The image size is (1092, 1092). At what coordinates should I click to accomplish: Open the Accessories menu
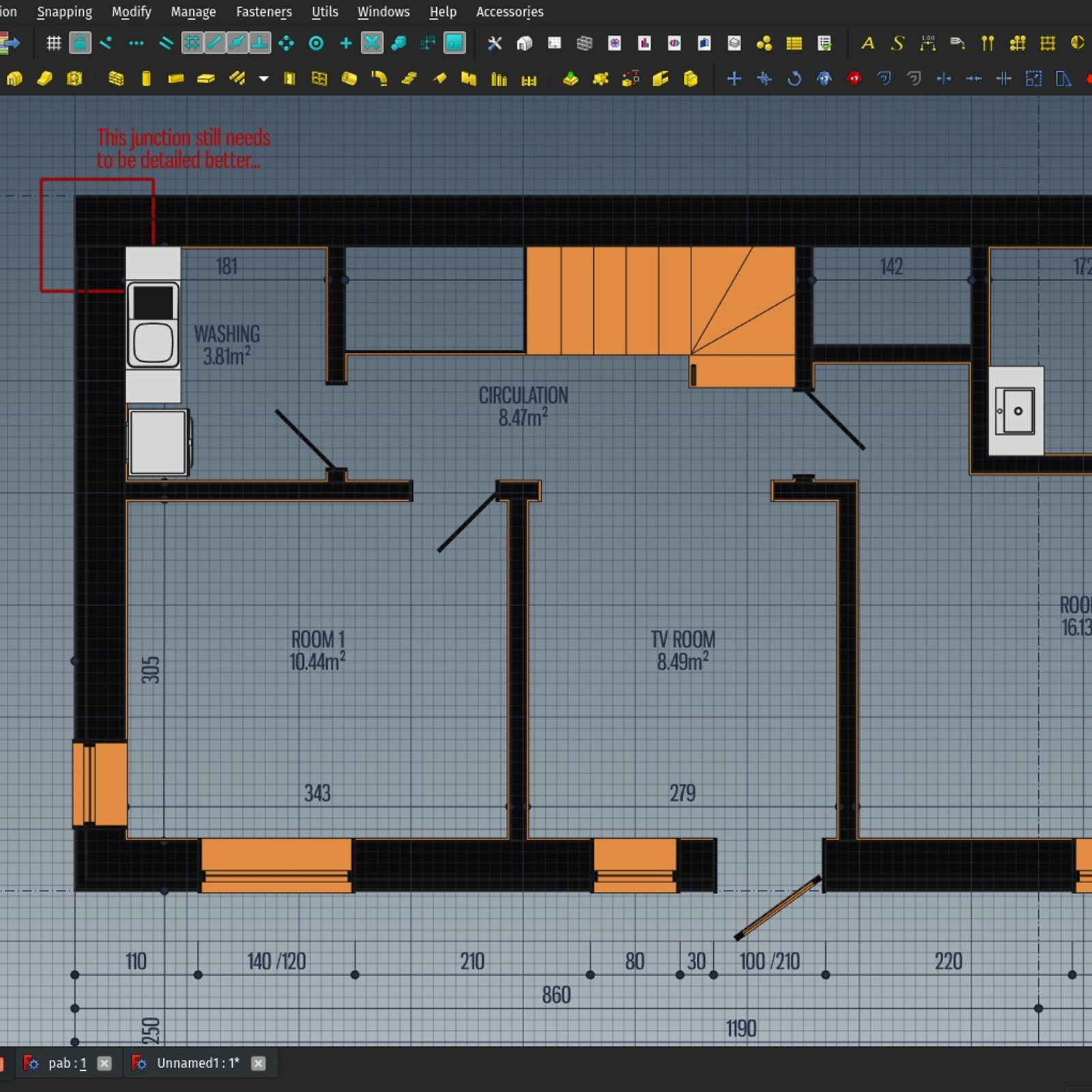coord(509,12)
